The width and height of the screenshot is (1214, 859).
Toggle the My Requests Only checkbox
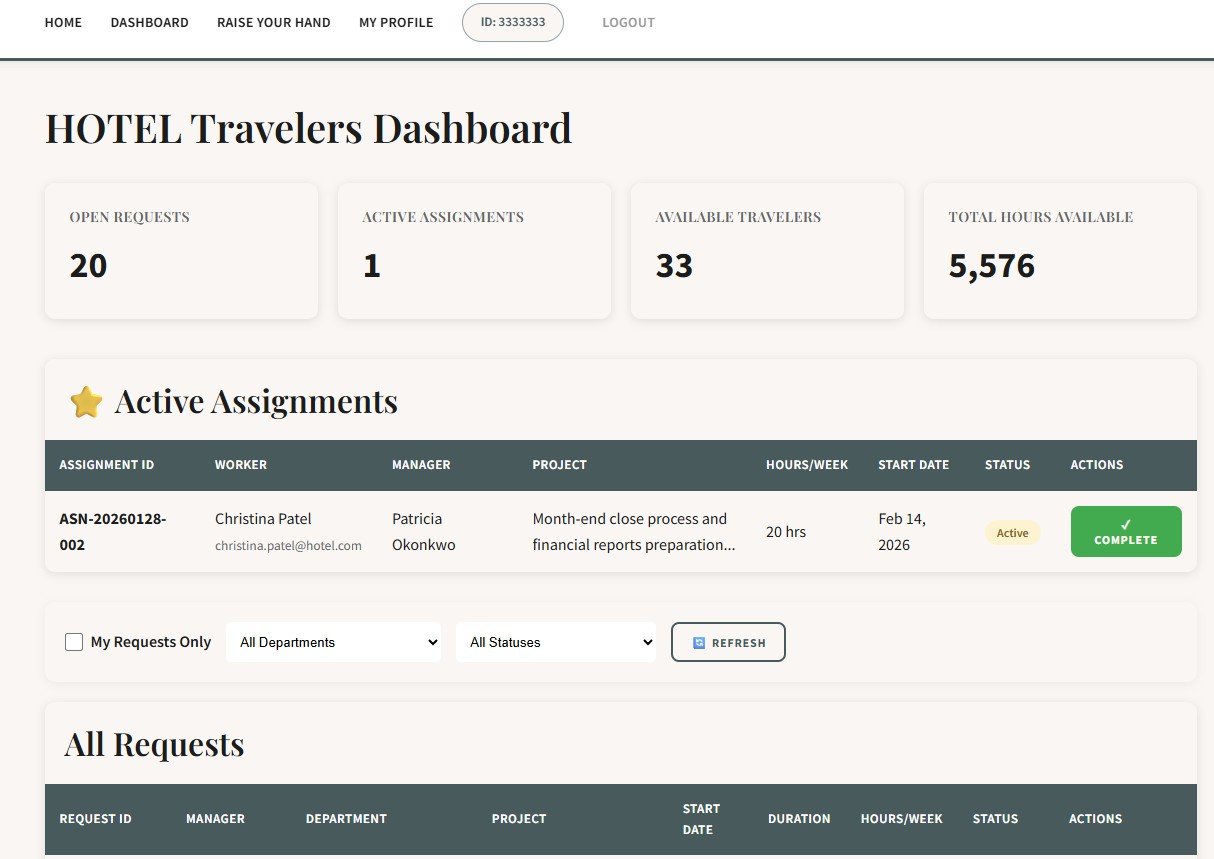(x=74, y=642)
